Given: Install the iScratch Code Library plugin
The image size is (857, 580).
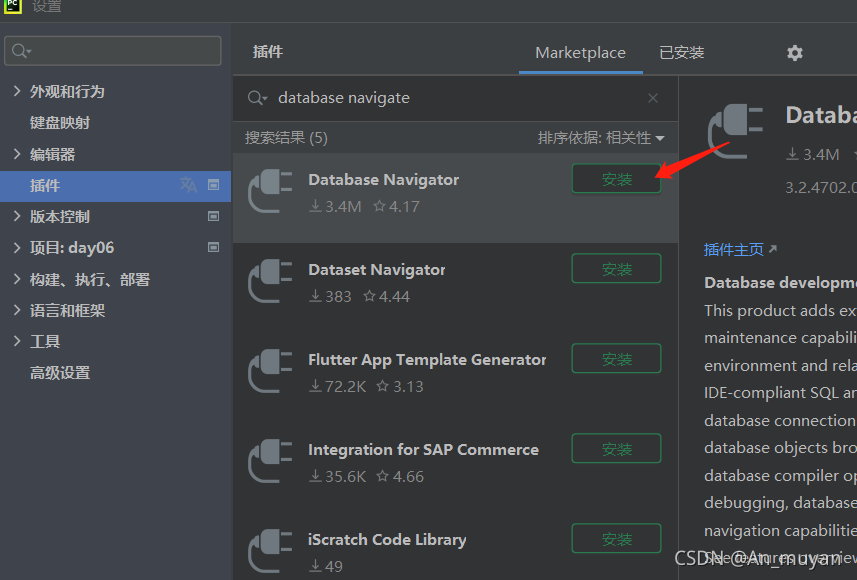Looking at the screenshot, I should coord(617,538).
